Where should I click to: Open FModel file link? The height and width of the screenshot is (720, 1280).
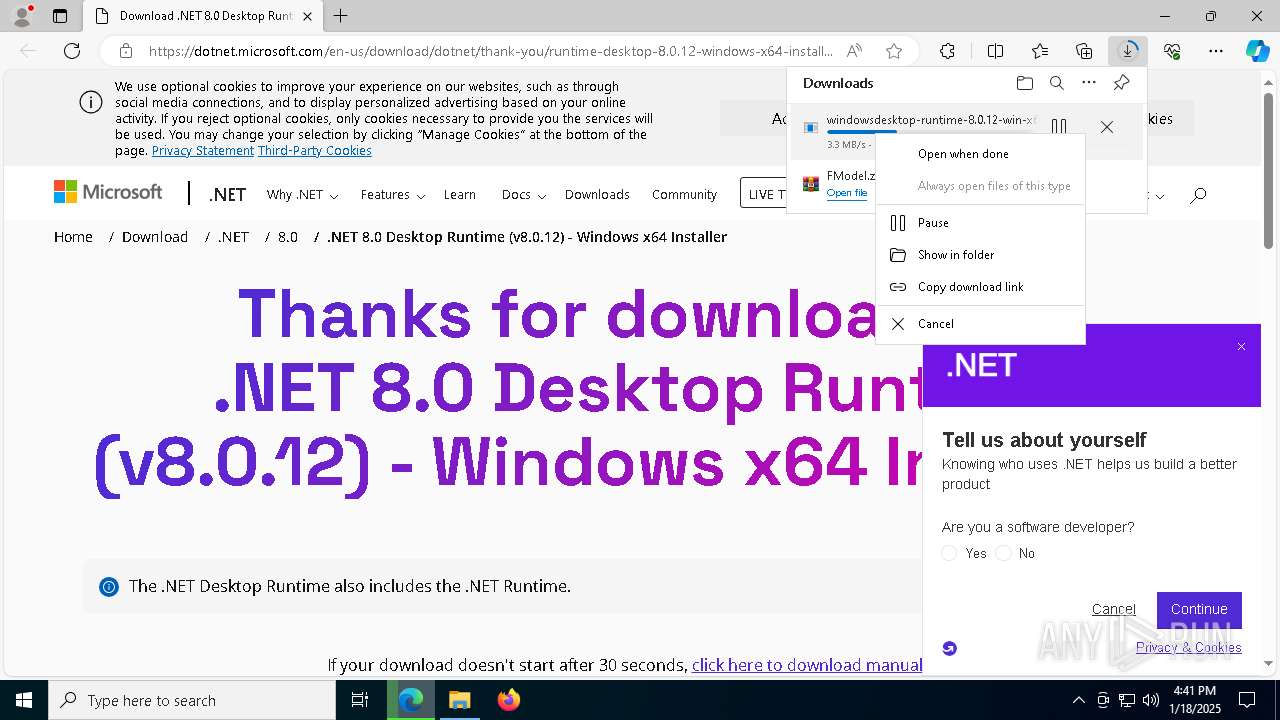847,193
